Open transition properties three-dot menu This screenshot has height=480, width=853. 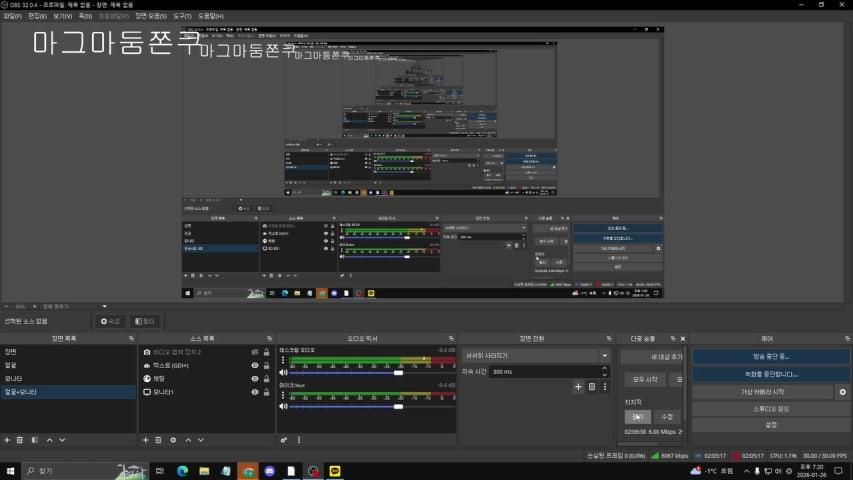coord(605,387)
